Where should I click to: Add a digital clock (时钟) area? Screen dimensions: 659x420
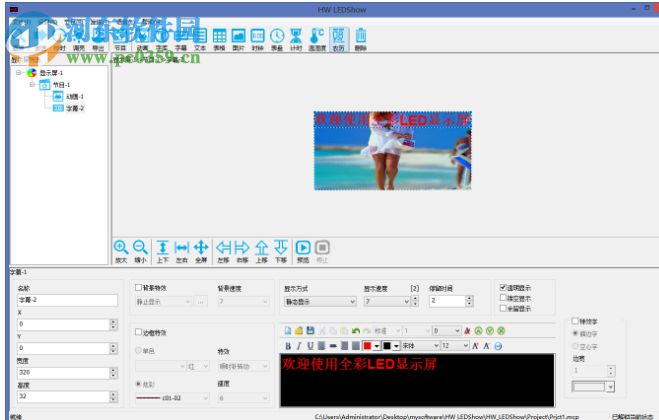(257, 40)
